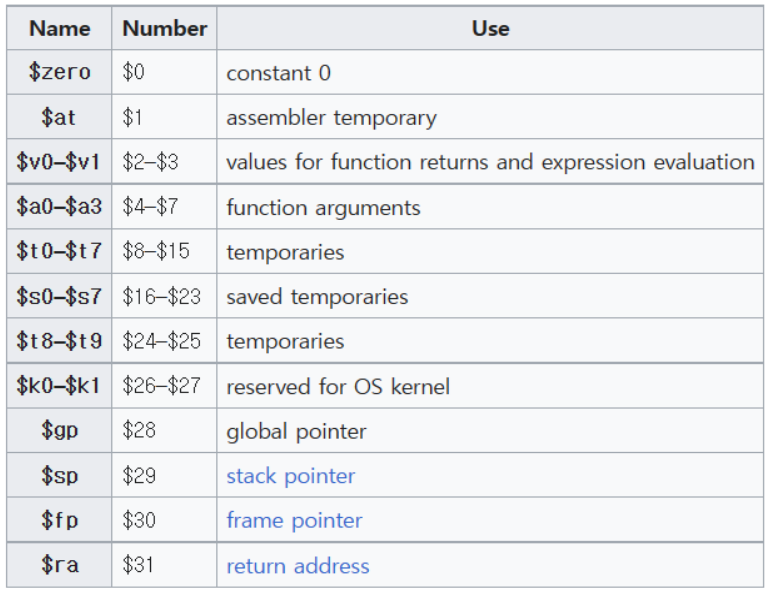This screenshot has height=590, width=769.
Task: Click the "assembler temporary" use text
Action: (331, 118)
